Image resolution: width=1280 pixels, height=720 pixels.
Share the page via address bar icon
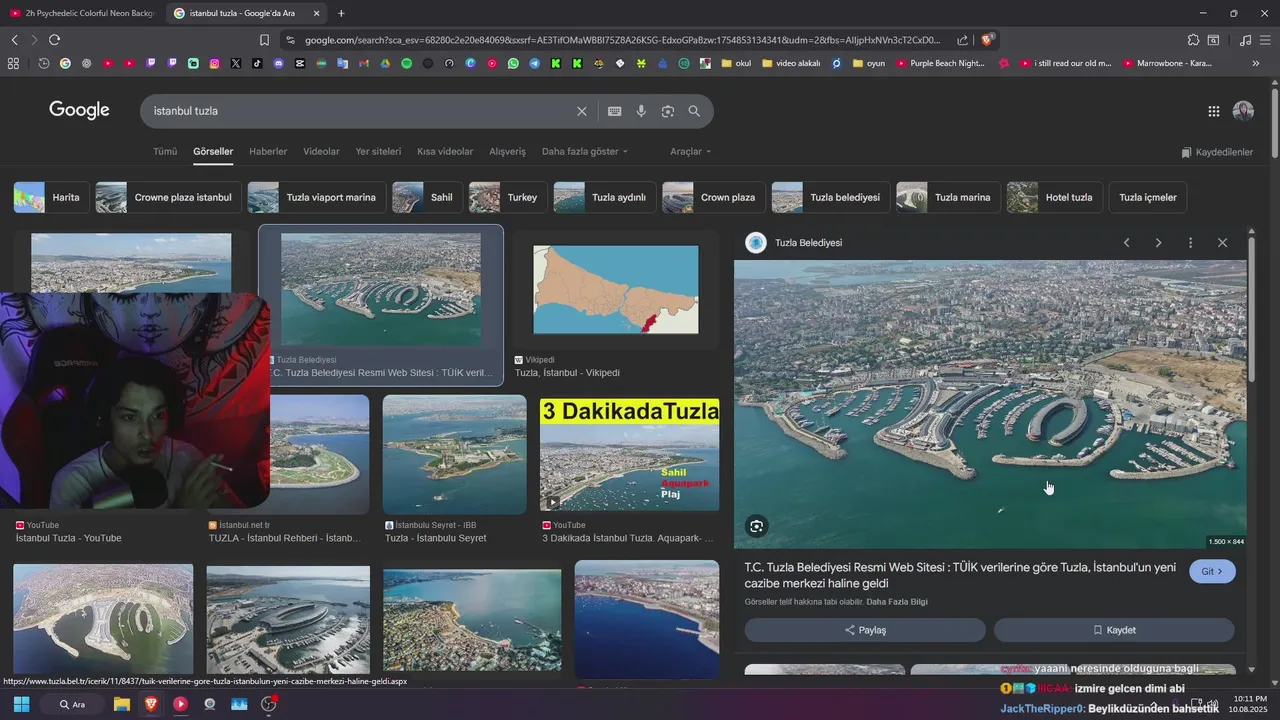962,40
